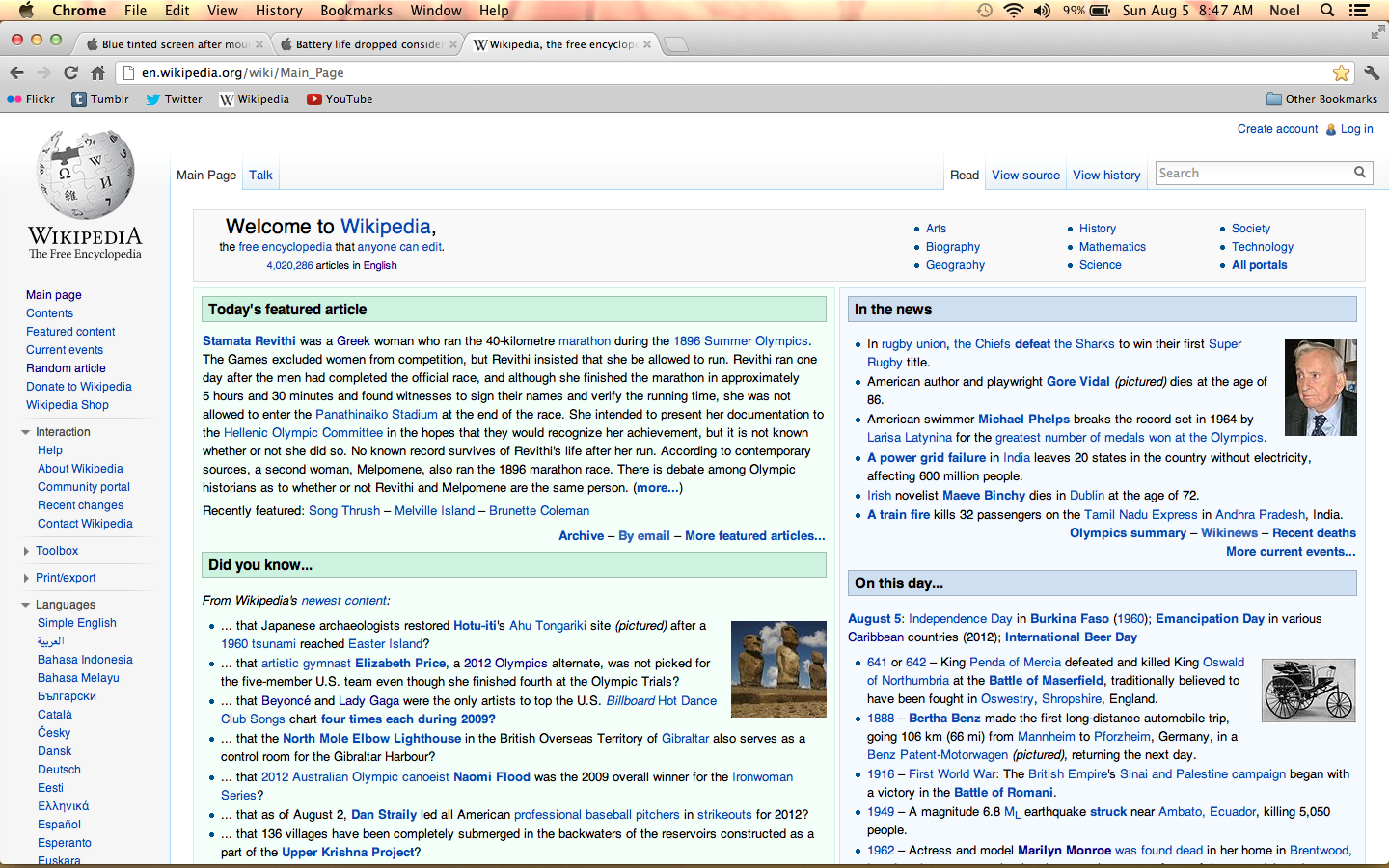Collapse the Languages sidebar section
The image size is (1389, 868).
tap(26, 605)
